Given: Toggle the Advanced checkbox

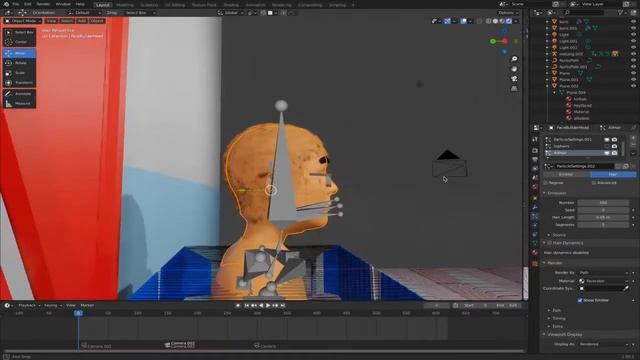Looking at the screenshot, I should (594, 183).
